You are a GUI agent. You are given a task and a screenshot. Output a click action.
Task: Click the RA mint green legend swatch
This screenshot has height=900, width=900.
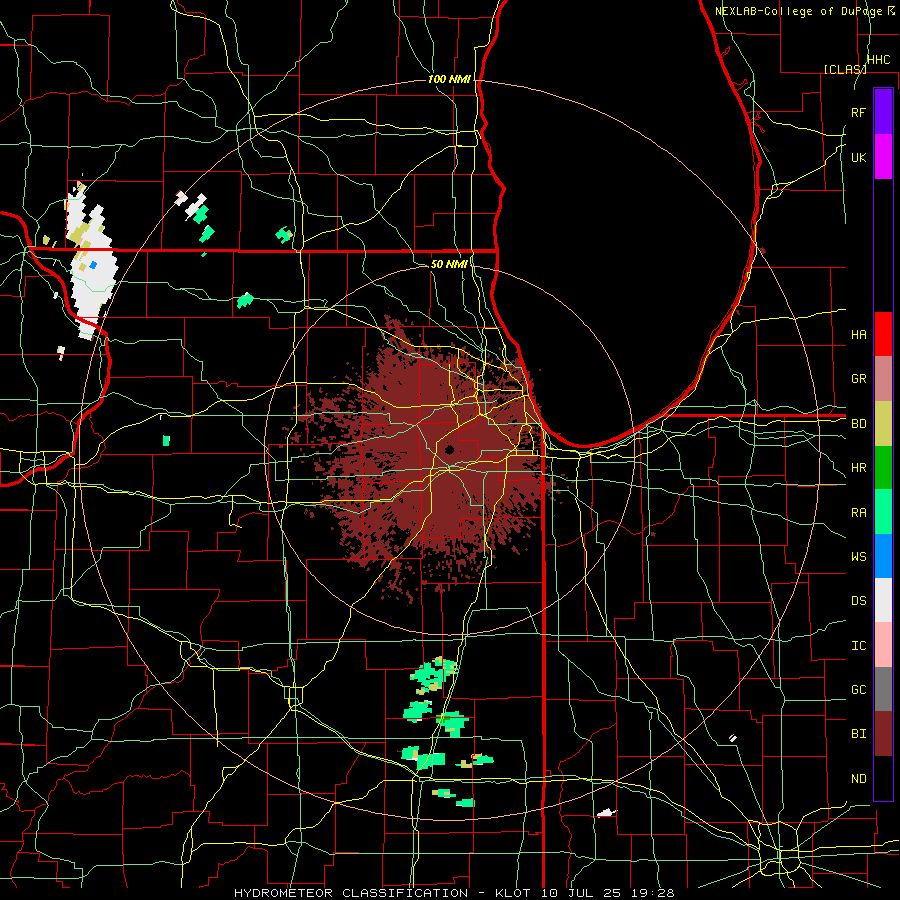click(x=883, y=512)
